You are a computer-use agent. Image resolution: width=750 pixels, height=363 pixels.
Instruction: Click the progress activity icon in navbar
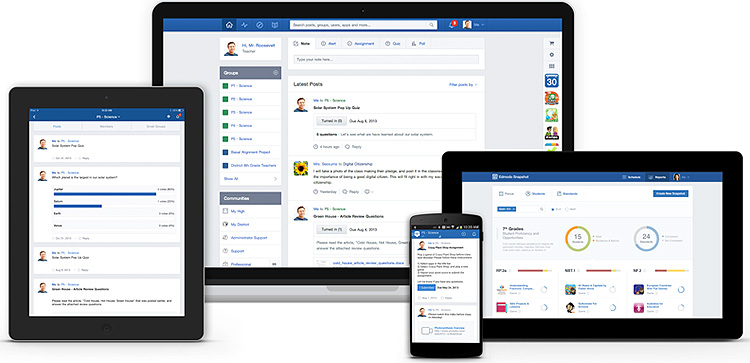tap(244, 25)
